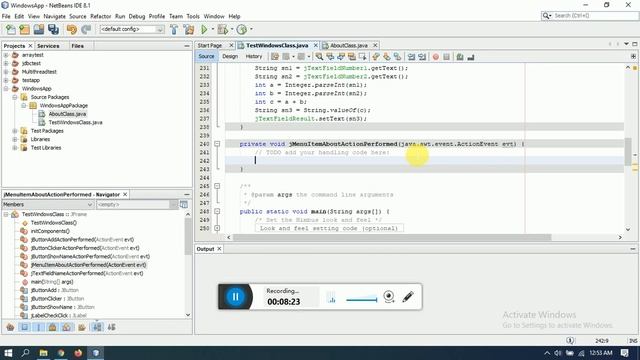The image size is (640, 360).
Task: Click the Find Selection magnifier icon in editor toolbar
Action: tap(319, 57)
